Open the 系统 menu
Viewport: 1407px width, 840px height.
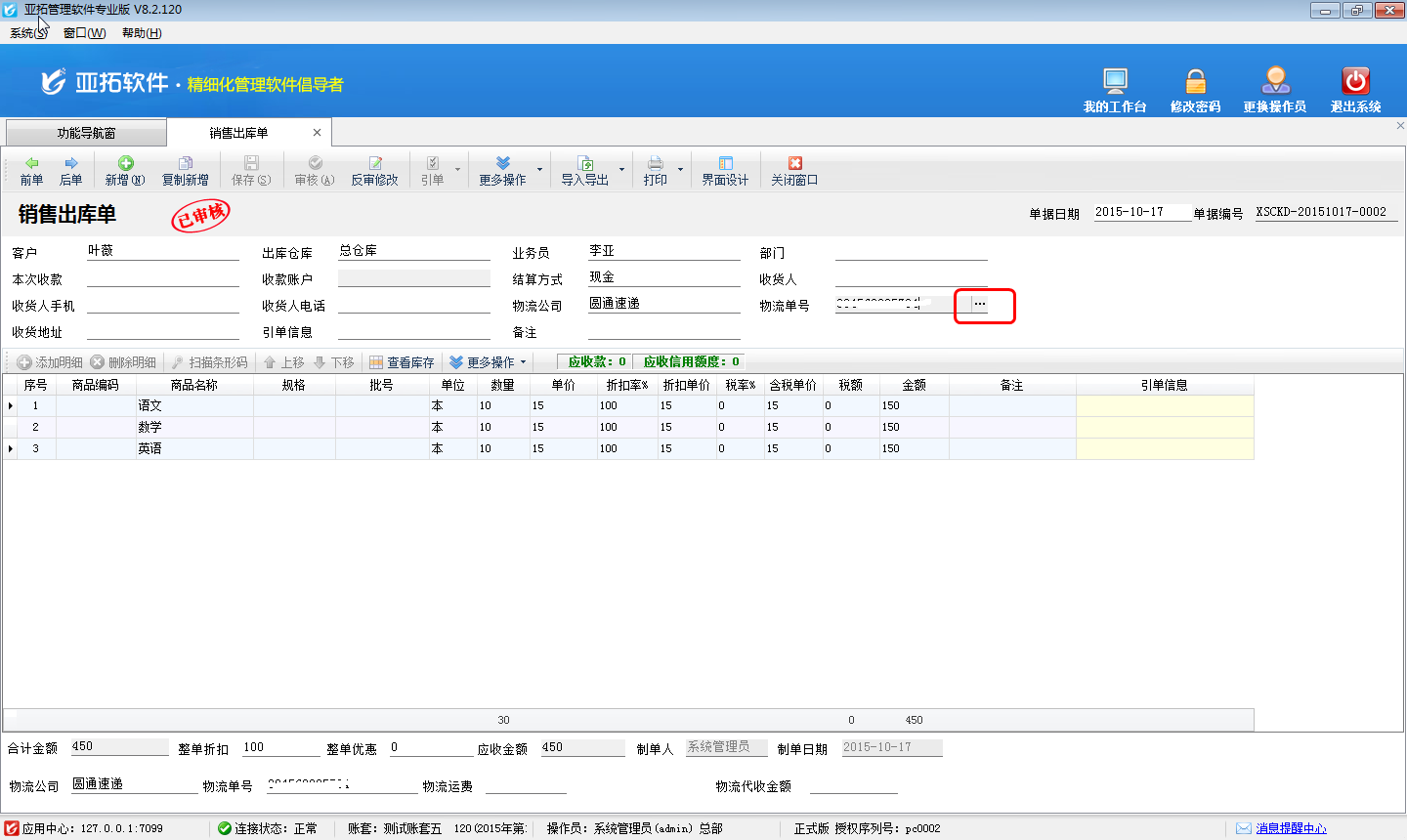pos(26,33)
